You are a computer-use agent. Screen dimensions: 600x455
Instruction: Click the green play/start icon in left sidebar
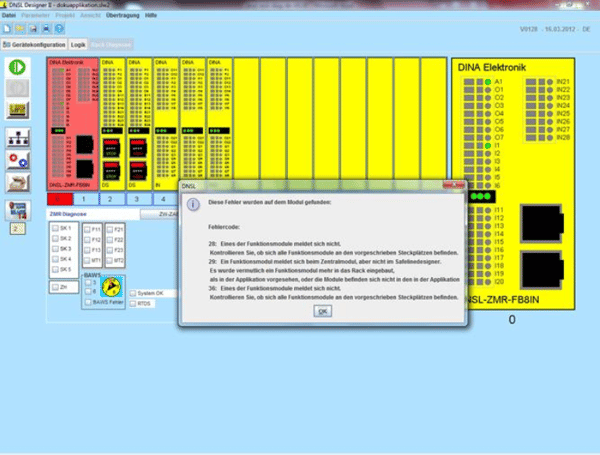pyautogui.click(x=18, y=69)
